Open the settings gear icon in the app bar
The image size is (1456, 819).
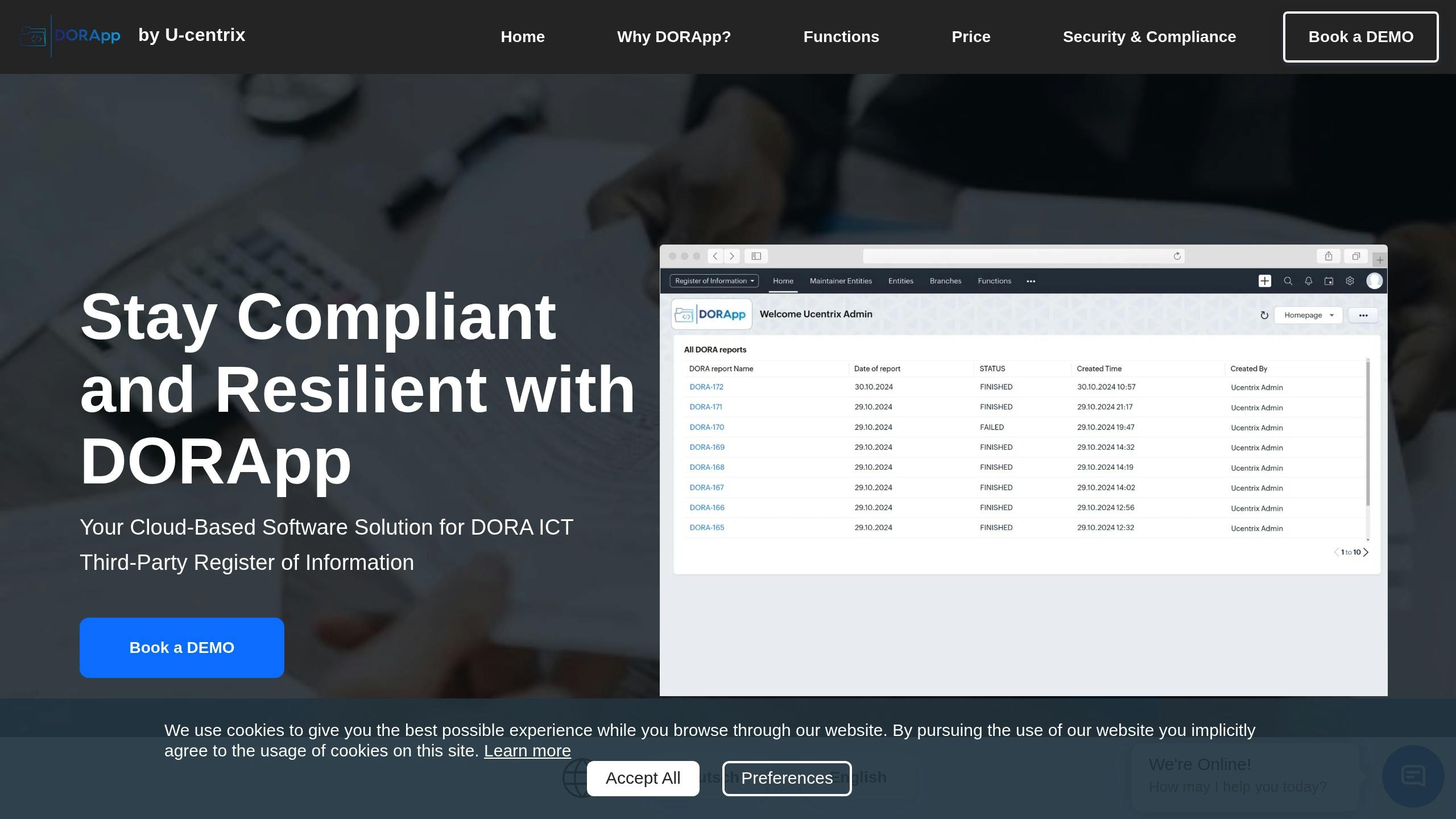point(1350,281)
